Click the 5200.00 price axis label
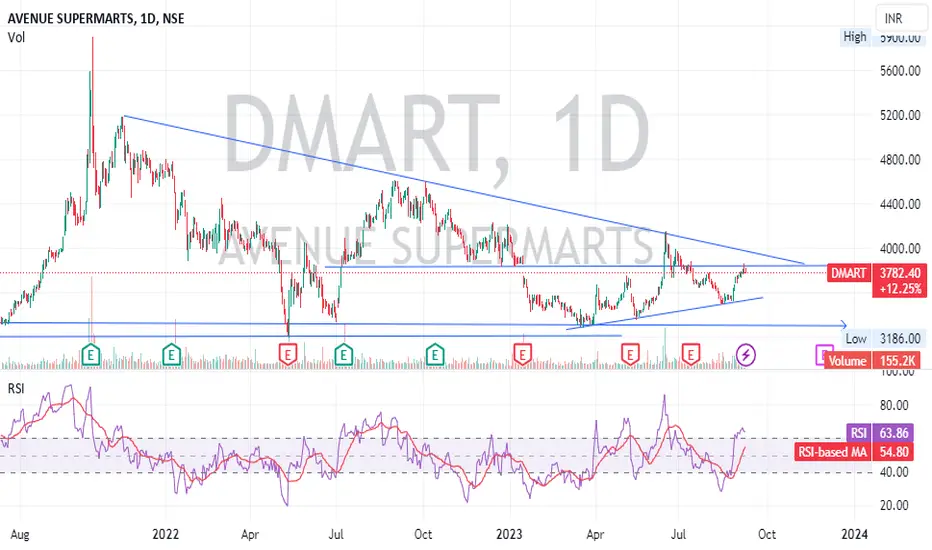 click(900, 115)
